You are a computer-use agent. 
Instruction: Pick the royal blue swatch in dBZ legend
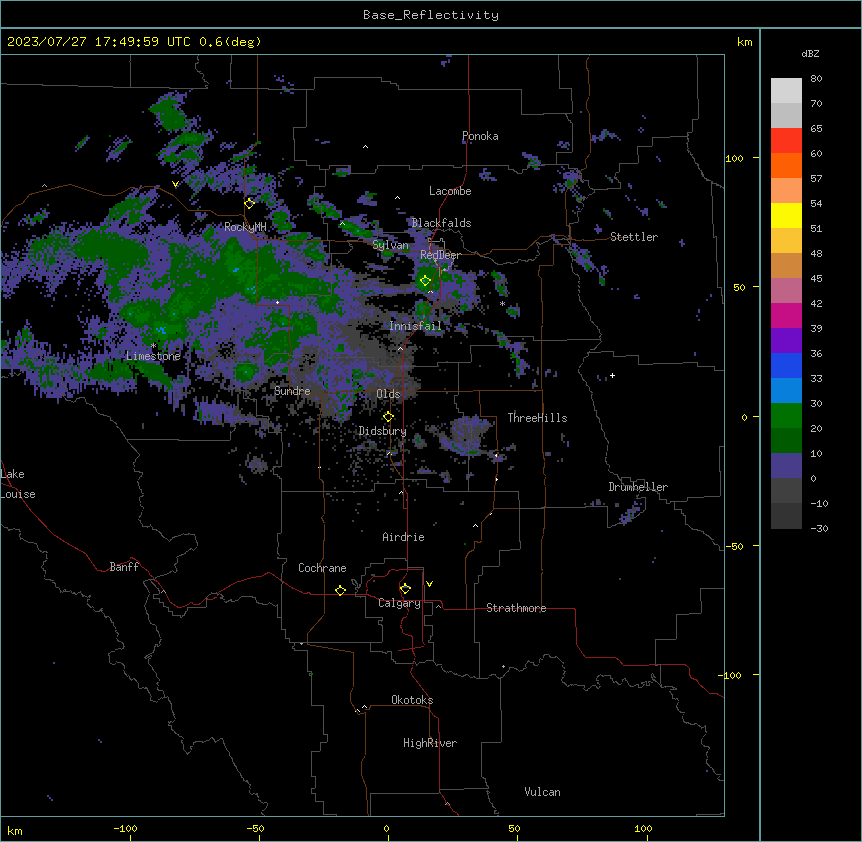coord(786,365)
